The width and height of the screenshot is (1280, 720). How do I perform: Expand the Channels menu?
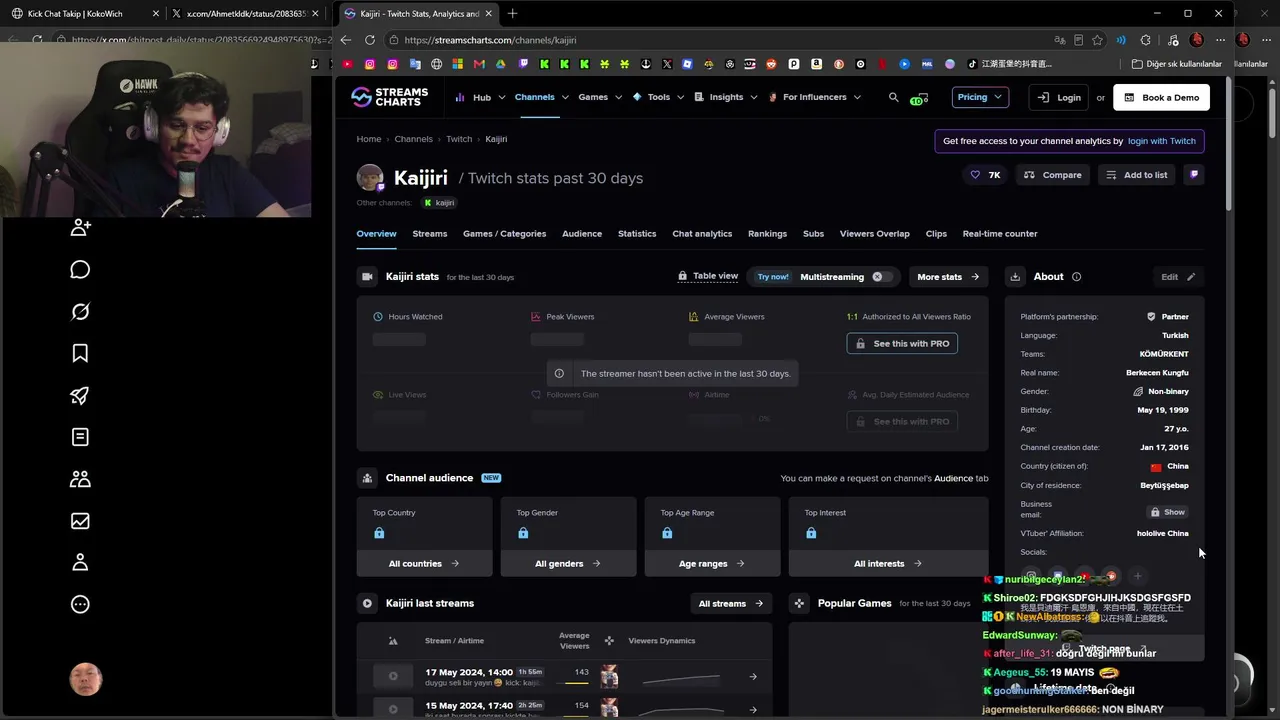tap(541, 97)
